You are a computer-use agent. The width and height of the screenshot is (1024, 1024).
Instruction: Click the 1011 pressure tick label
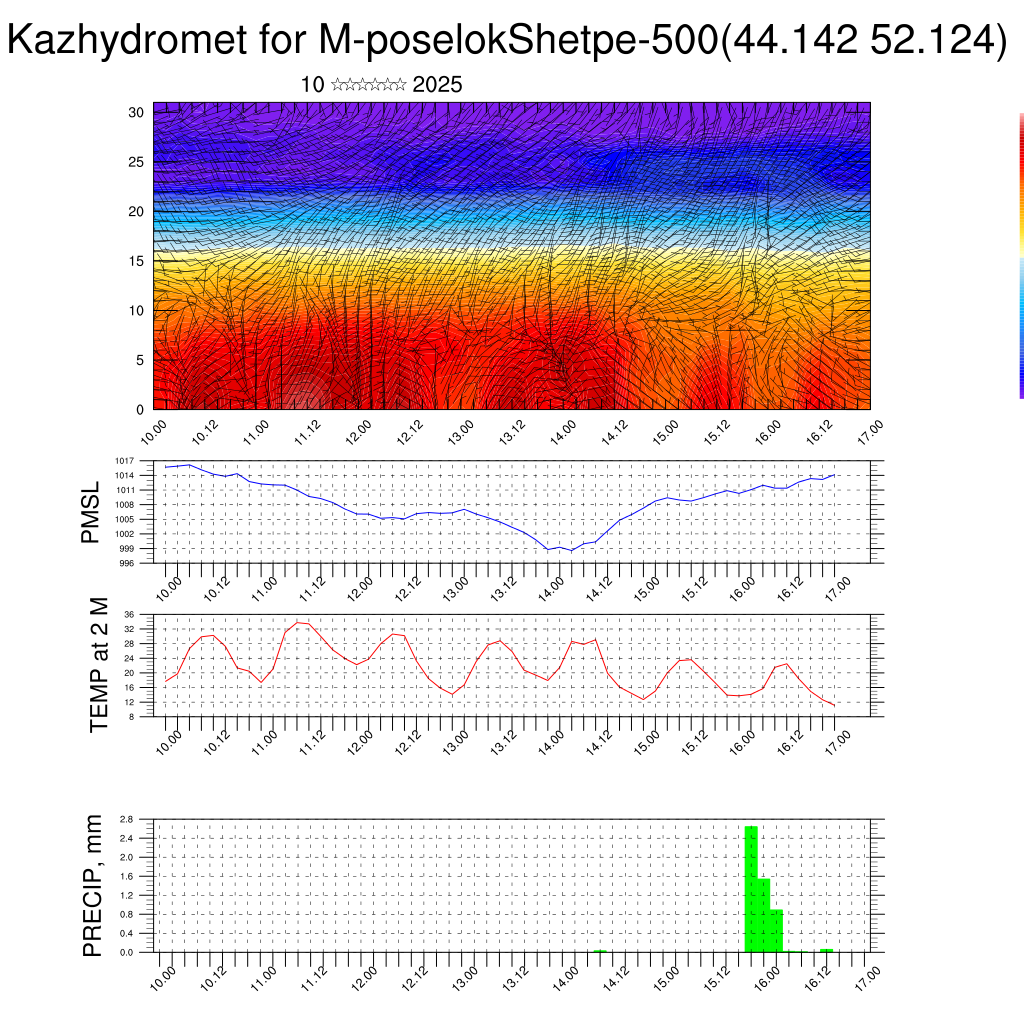tap(125, 490)
